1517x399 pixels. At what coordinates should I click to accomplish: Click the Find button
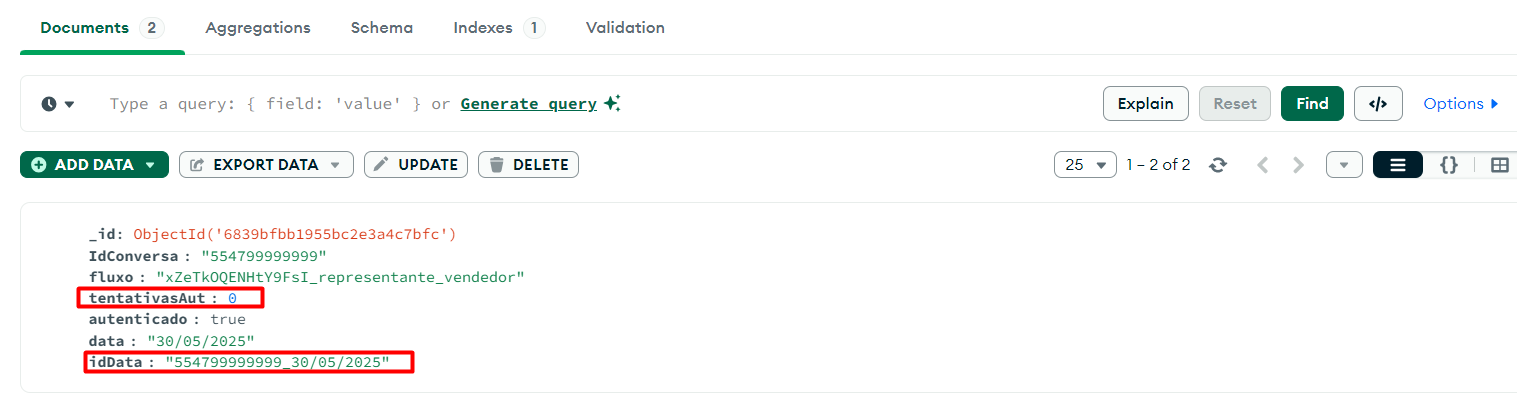(1312, 103)
